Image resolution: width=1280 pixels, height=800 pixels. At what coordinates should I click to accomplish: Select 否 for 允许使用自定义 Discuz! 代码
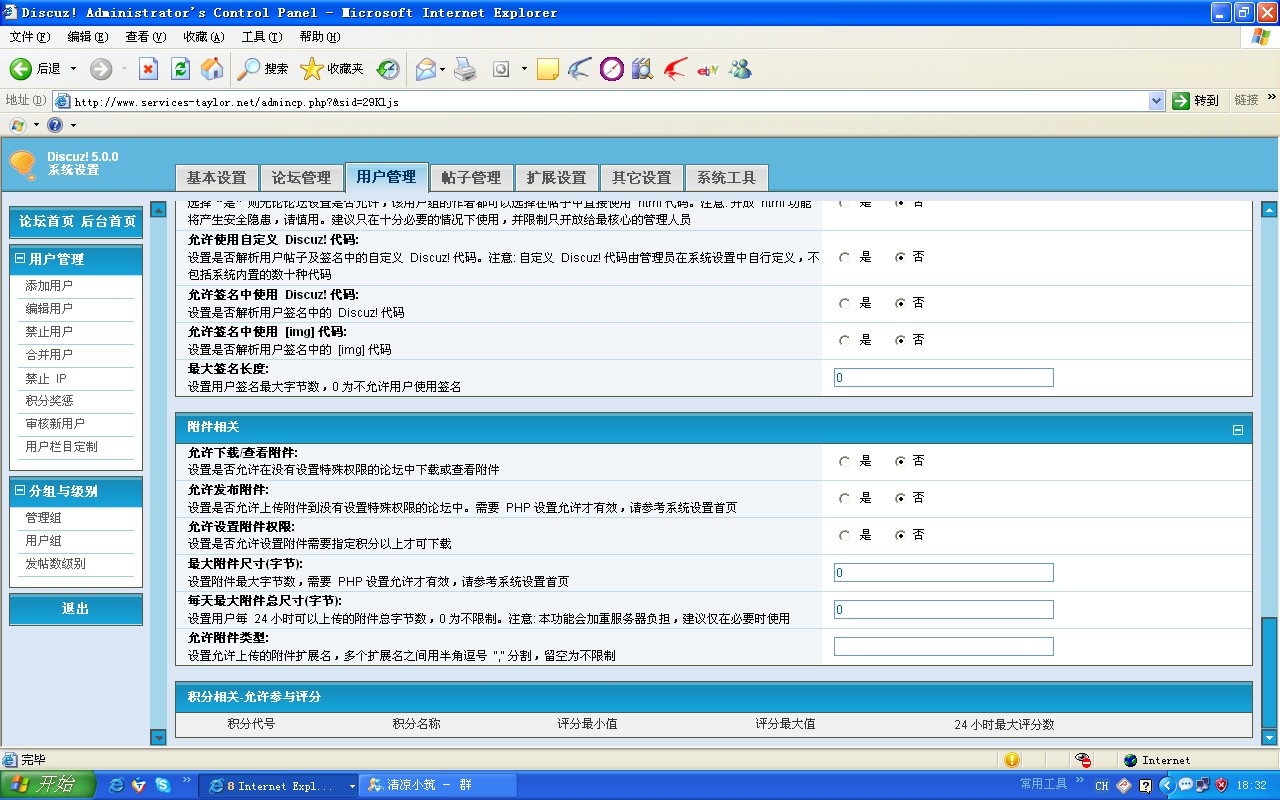click(900, 257)
